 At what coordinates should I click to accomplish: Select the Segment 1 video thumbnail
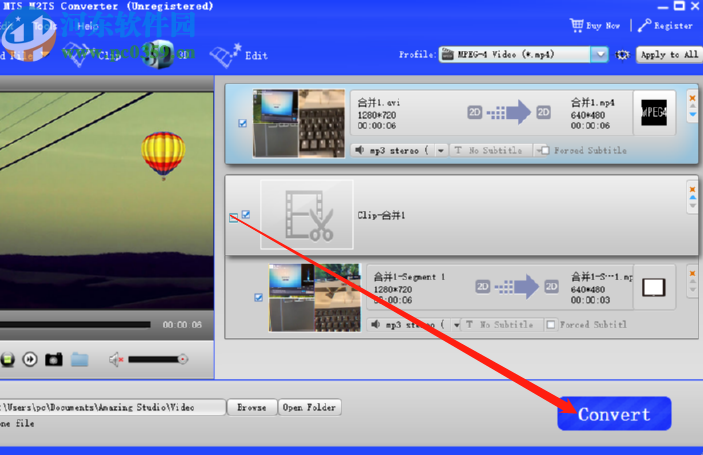[315, 298]
